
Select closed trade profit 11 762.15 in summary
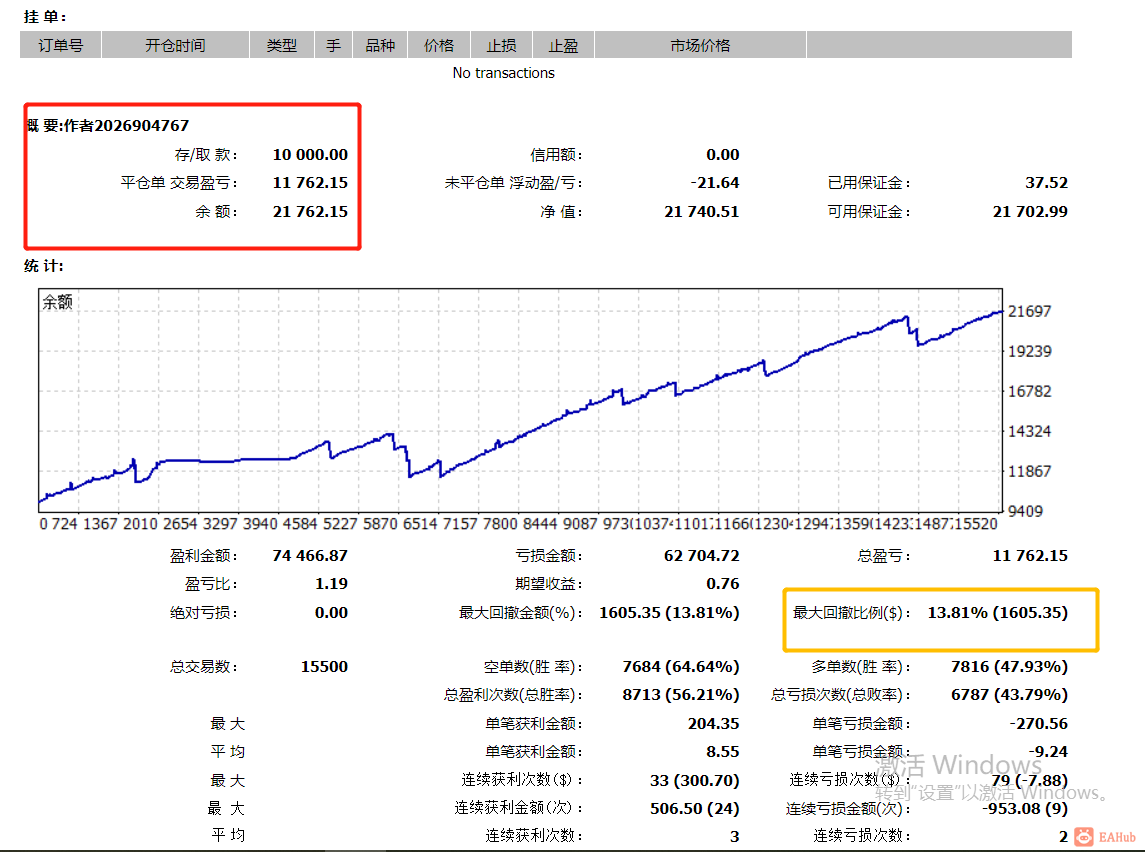point(310,183)
